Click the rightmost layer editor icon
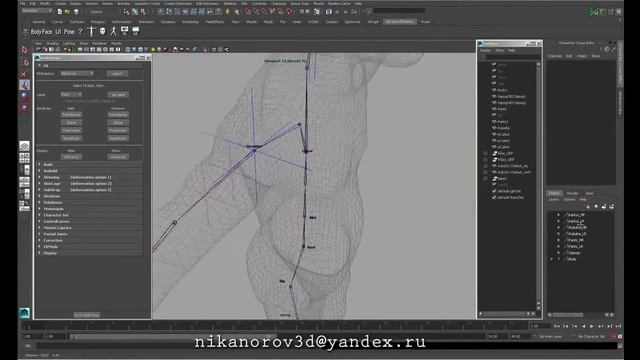Viewport: 640px width, 360px height. click(x=611, y=207)
